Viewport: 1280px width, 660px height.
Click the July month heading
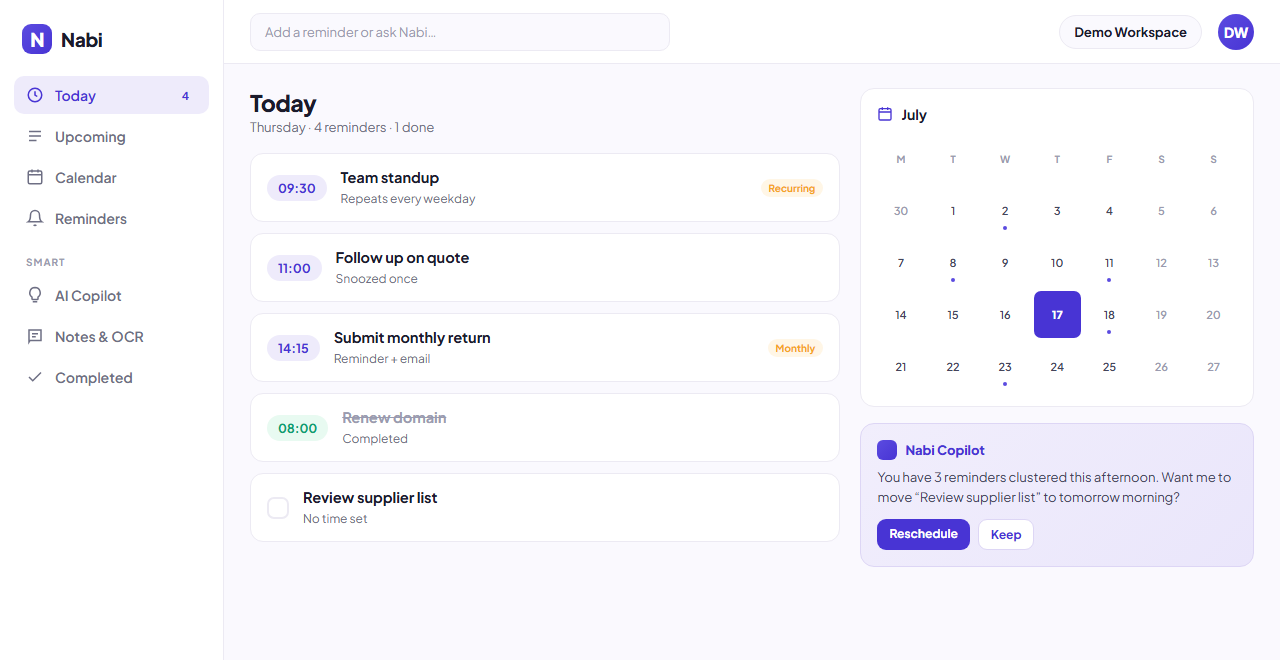coord(914,115)
